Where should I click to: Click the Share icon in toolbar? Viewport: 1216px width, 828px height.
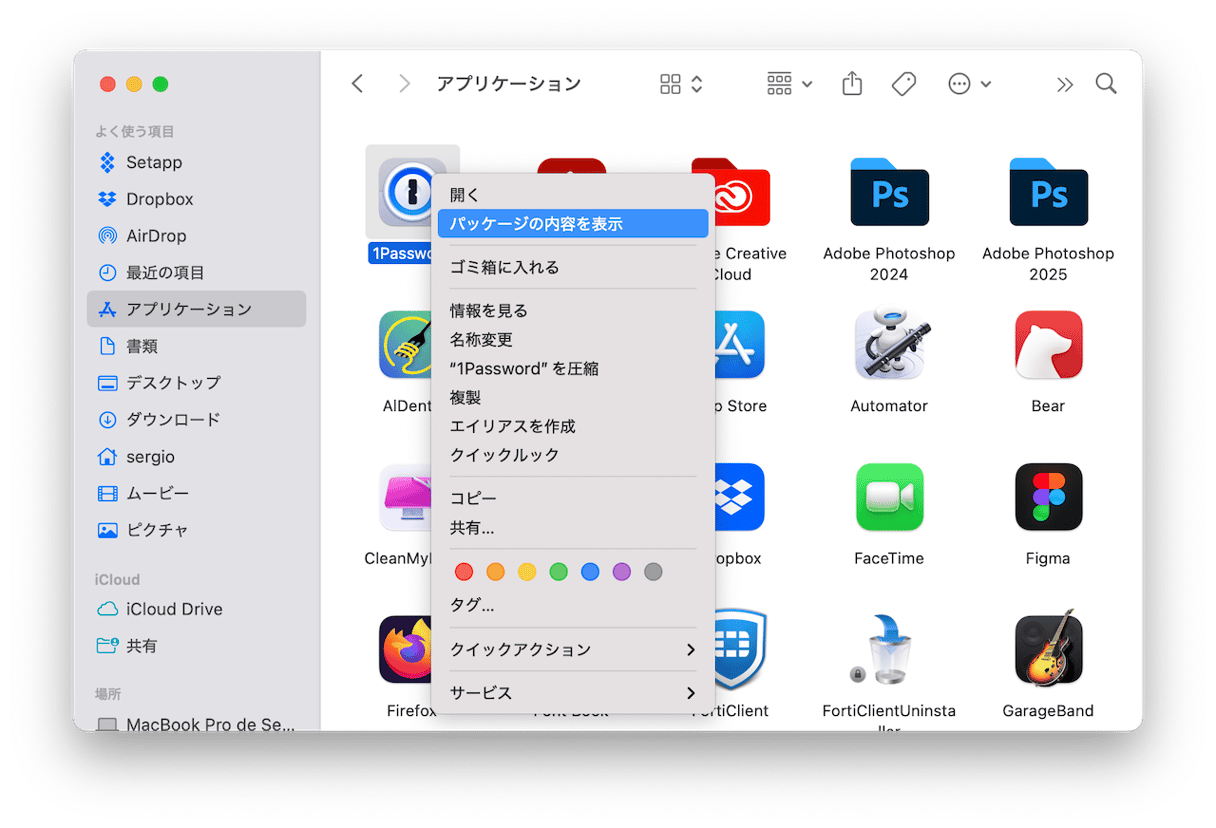pyautogui.click(x=852, y=84)
